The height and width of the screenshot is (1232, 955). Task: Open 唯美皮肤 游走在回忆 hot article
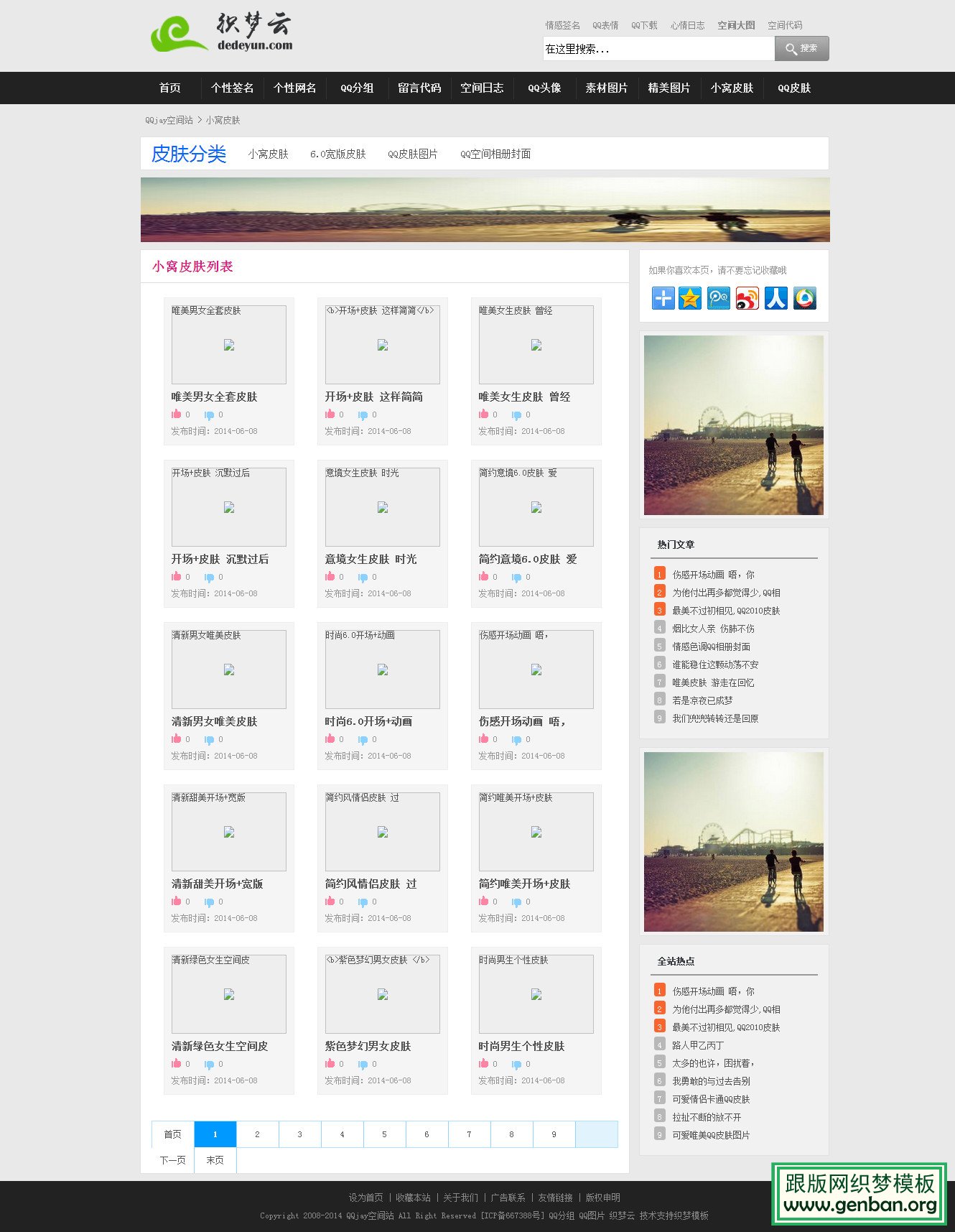(x=713, y=682)
